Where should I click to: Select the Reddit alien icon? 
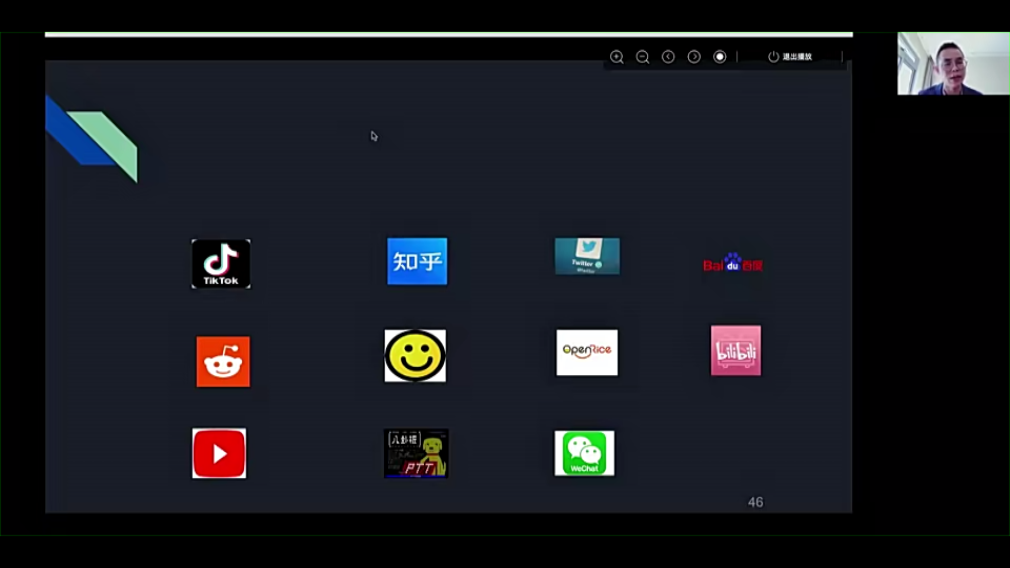[x=223, y=362]
